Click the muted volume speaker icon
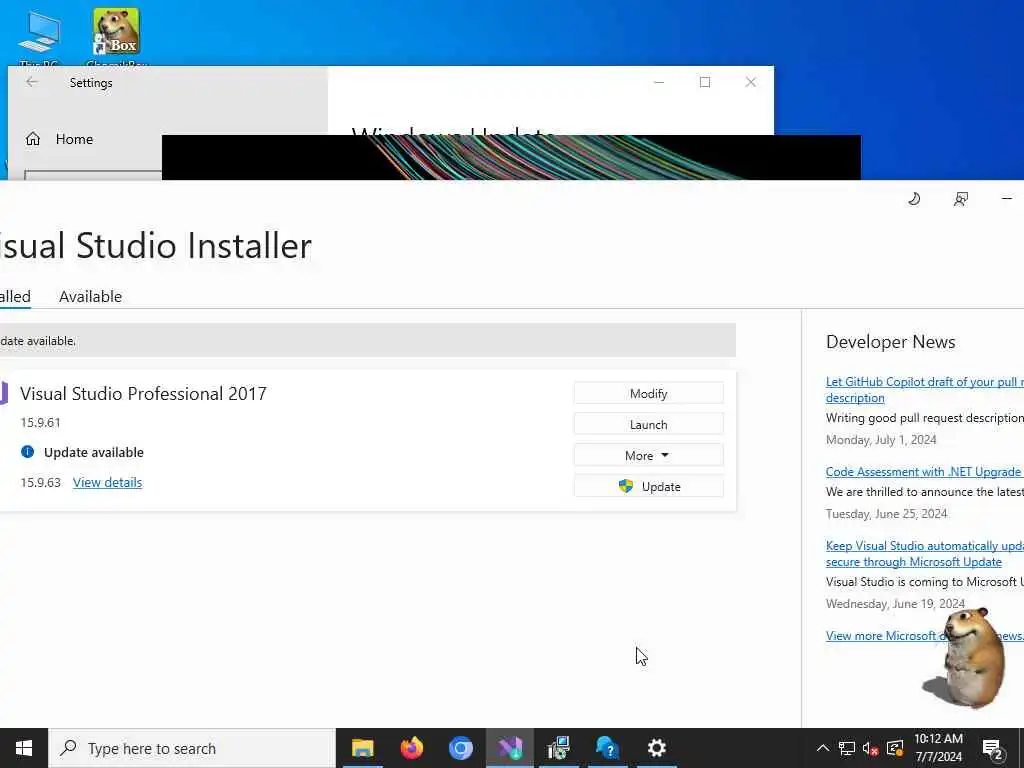The width and height of the screenshot is (1024, 768). (x=870, y=748)
